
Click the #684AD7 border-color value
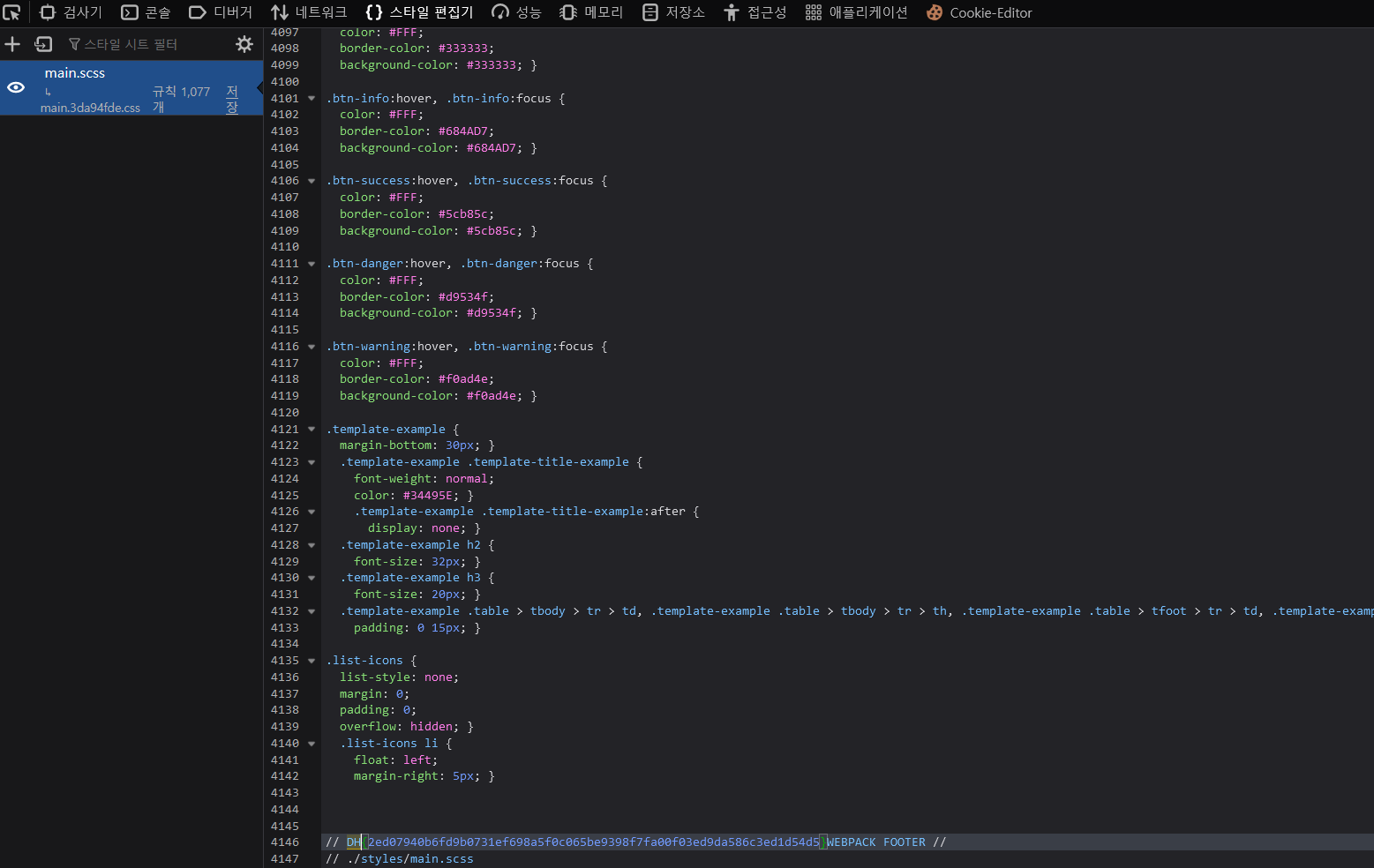tap(462, 131)
